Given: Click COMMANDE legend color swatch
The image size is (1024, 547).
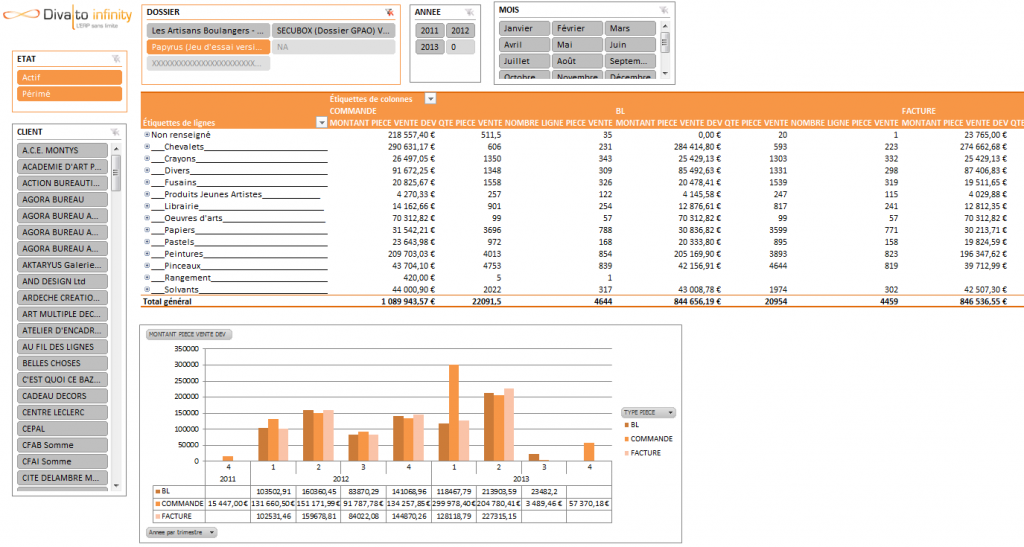Looking at the screenshot, I should [x=627, y=439].
